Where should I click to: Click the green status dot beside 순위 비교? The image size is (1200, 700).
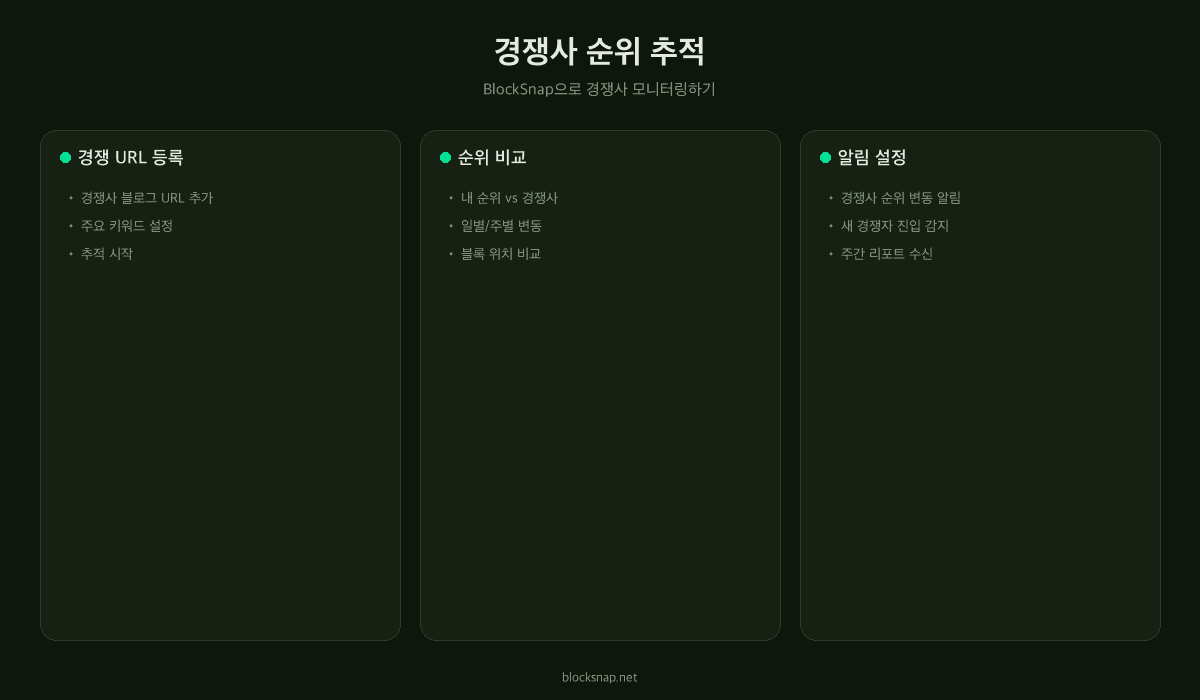445,157
